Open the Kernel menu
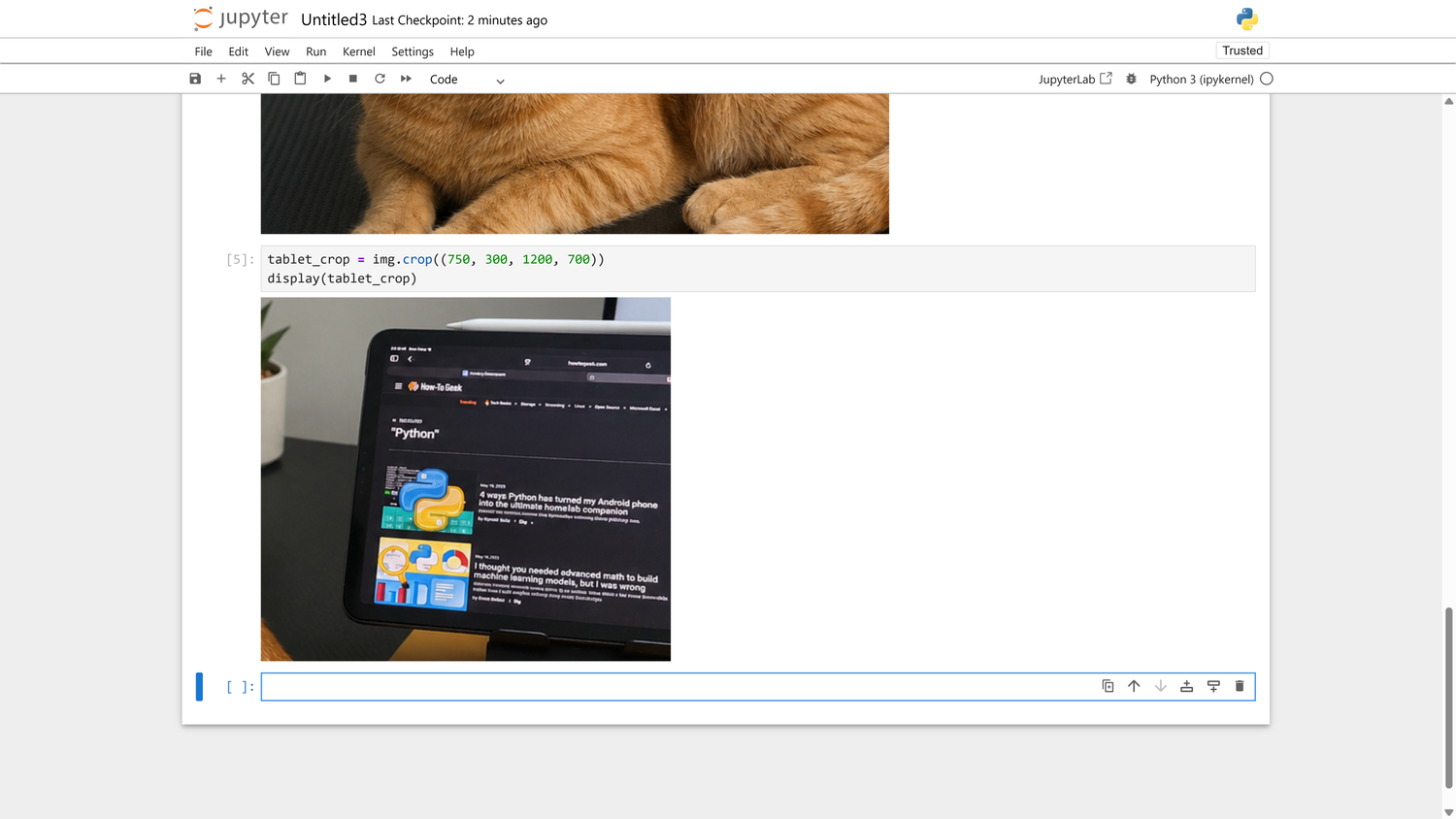The image size is (1456, 819). (358, 51)
